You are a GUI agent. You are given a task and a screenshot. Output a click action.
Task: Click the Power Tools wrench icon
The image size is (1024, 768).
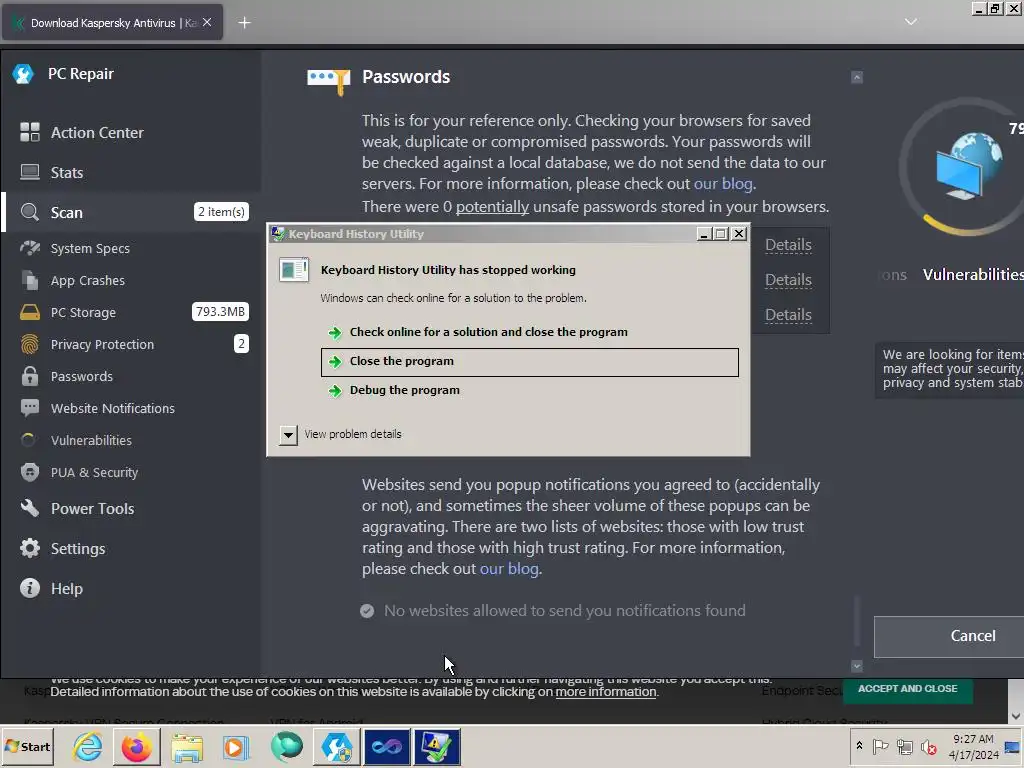[x=29, y=507]
